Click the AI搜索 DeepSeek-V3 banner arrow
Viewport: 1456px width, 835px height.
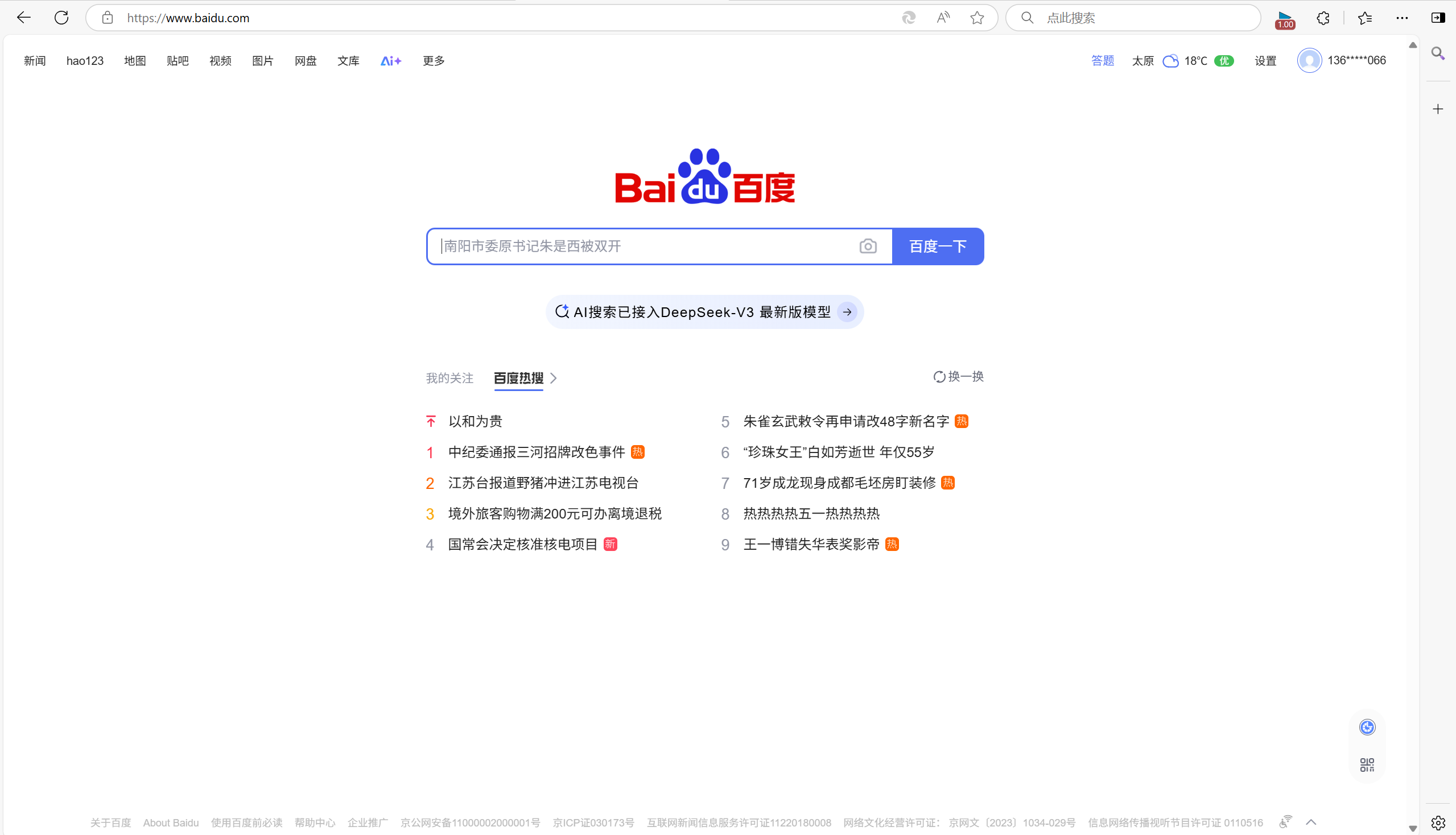click(847, 312)
